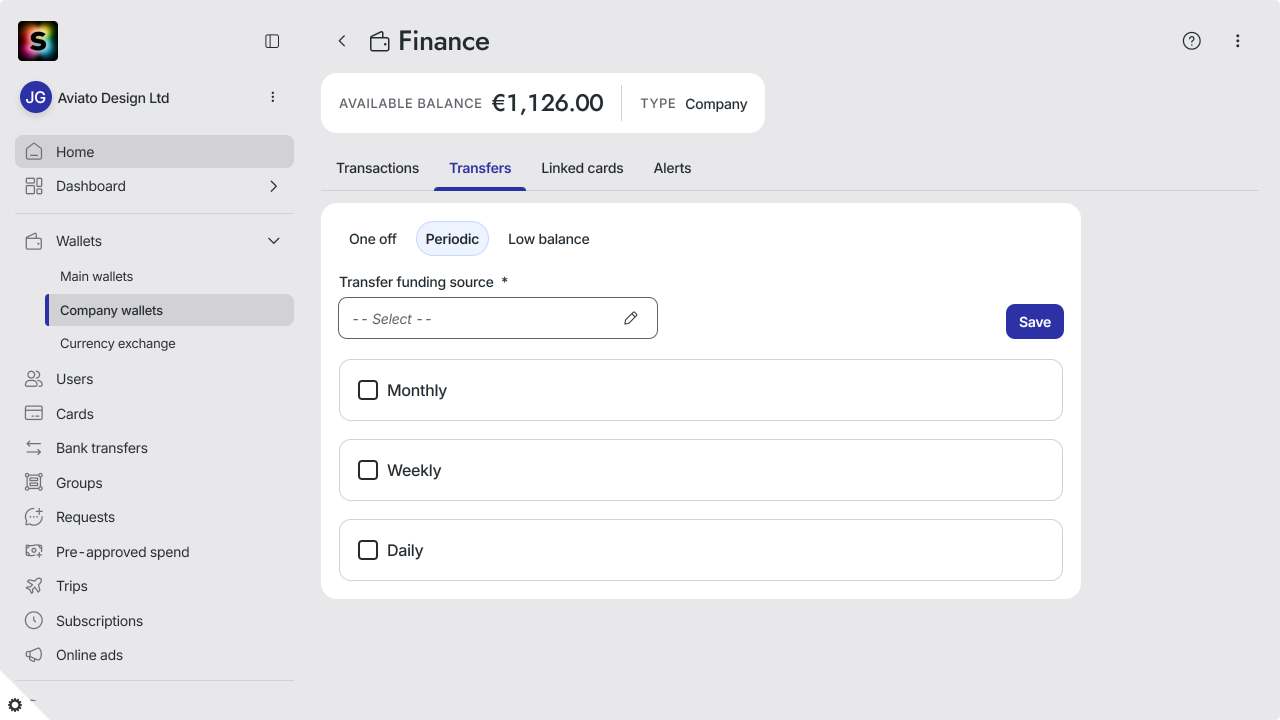
Task: Click the Trips airplane icon
Action: (34, 586)
